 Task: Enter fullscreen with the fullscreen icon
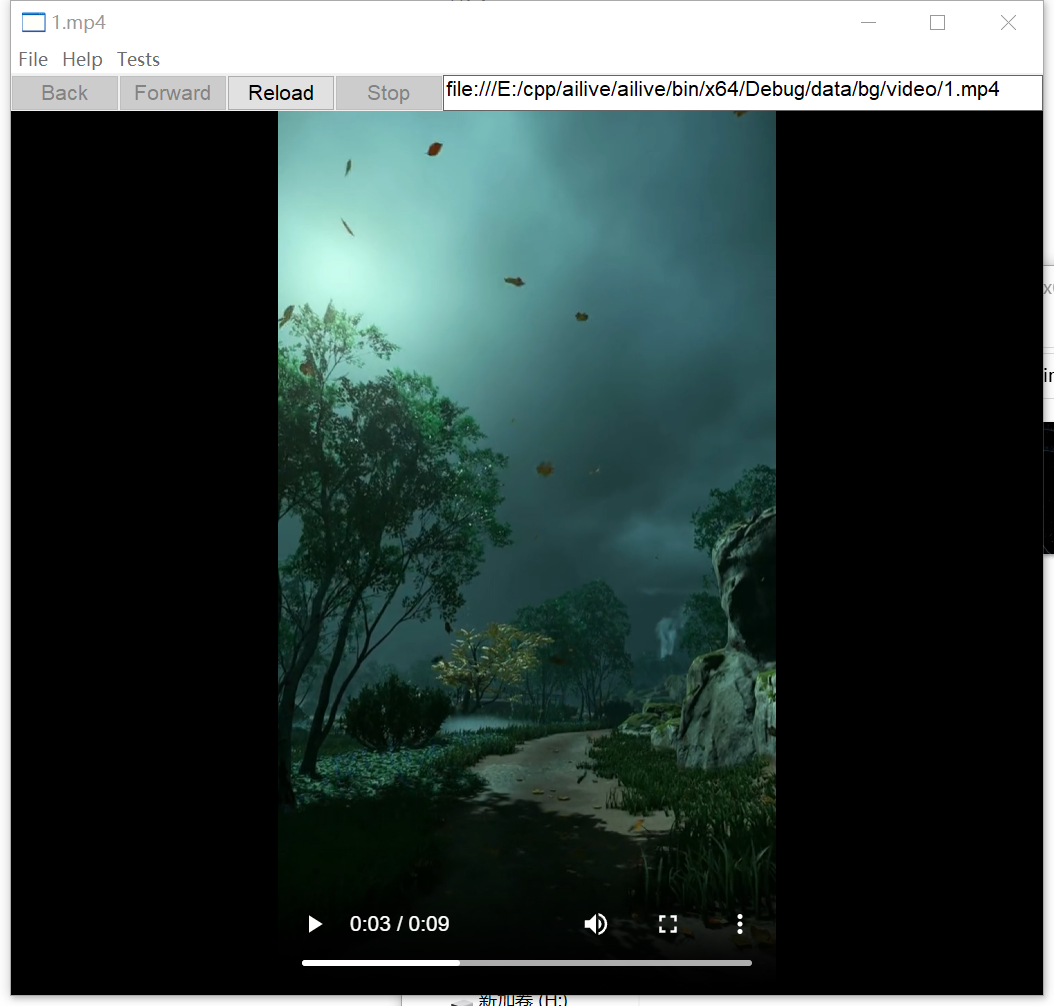point(667,924)
